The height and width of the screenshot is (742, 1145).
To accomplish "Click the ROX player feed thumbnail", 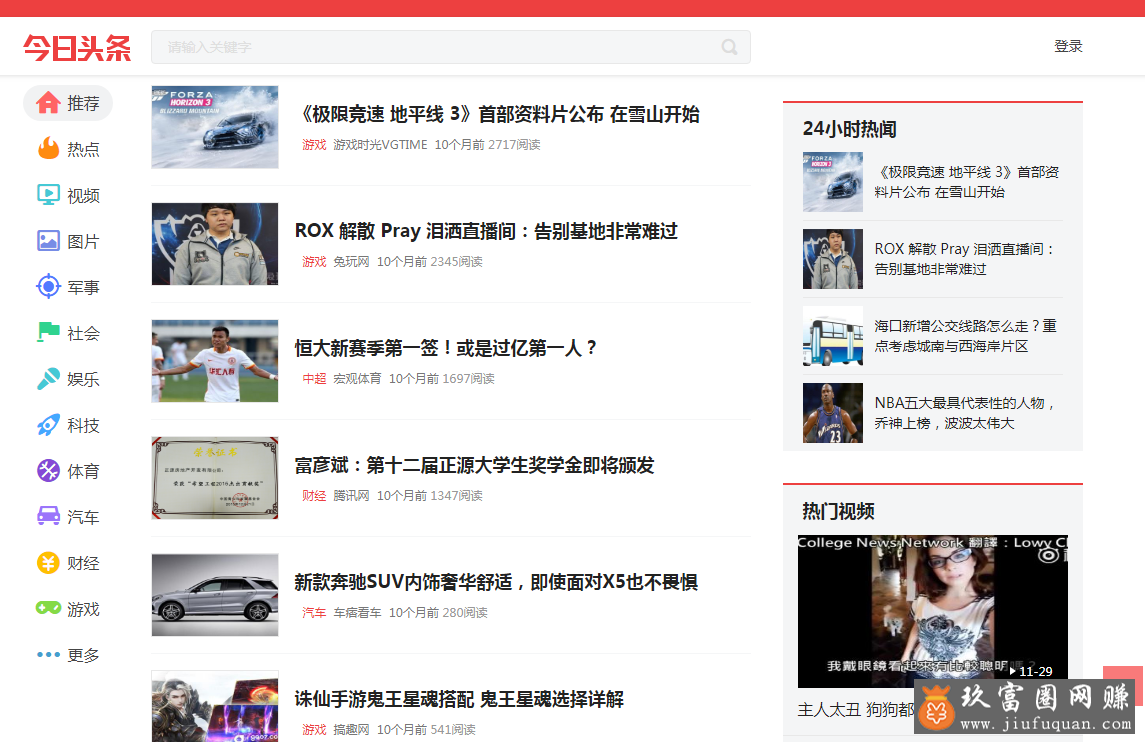I will tap(215, 244).
